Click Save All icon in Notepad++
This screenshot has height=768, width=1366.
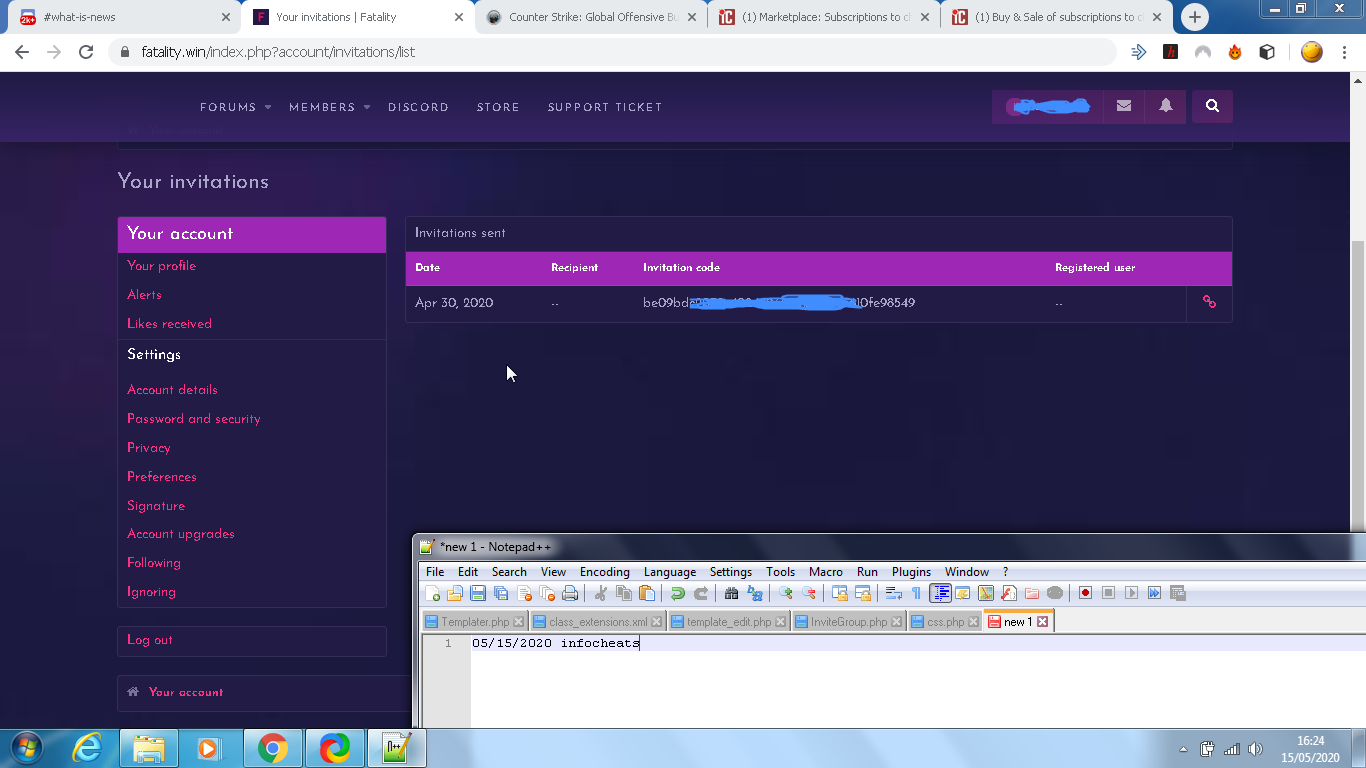coord(501,593)
